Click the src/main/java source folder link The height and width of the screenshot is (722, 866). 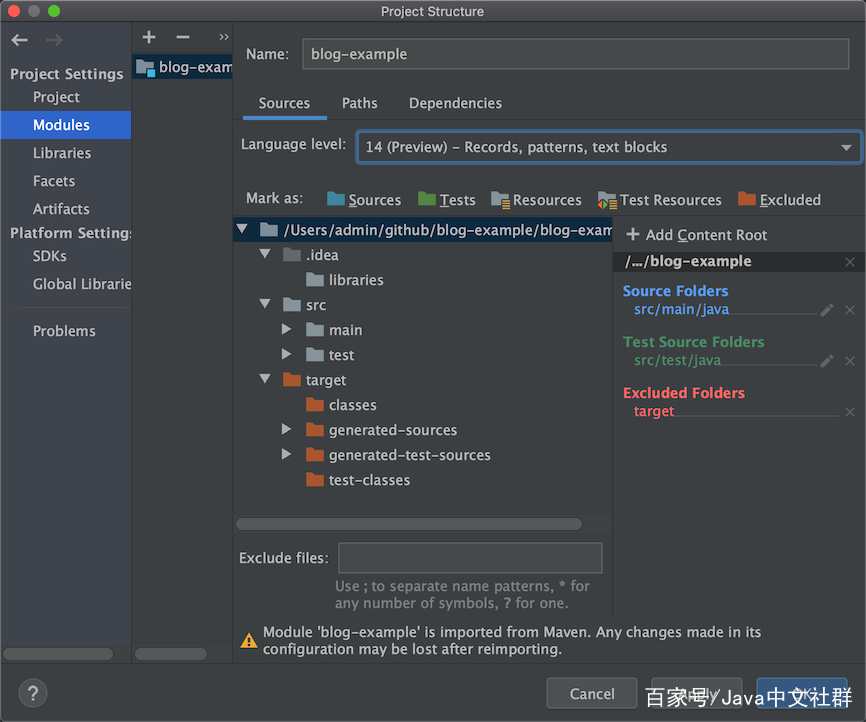681,309
